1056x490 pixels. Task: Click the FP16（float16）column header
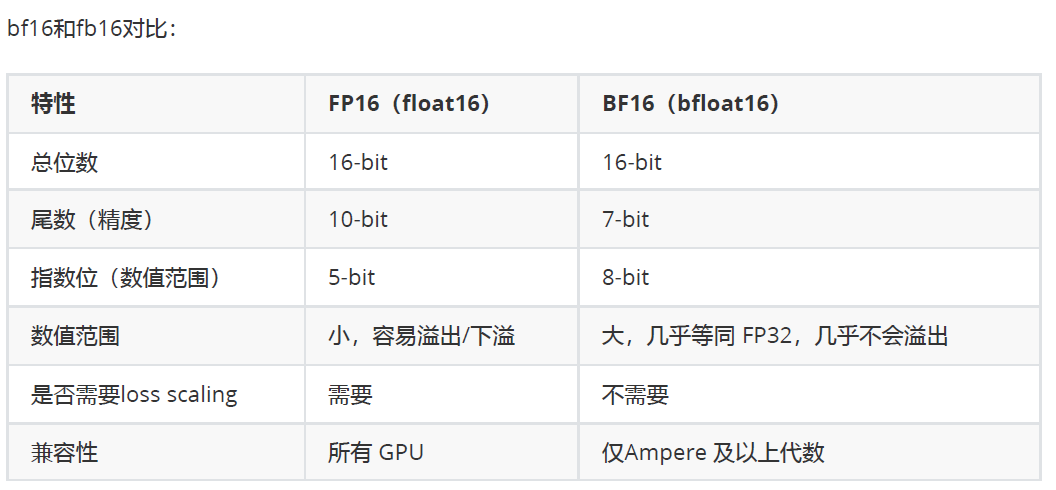[442, 104]
